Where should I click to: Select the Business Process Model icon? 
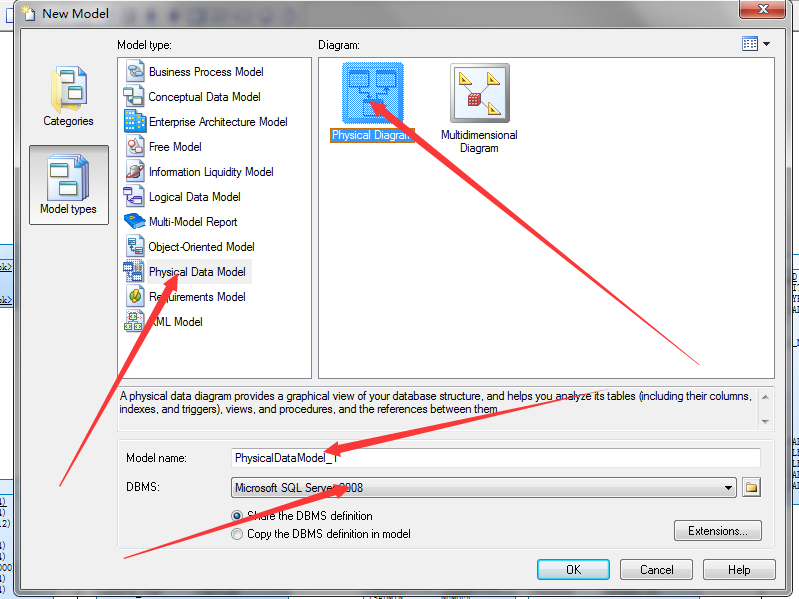tap(135, 71)
